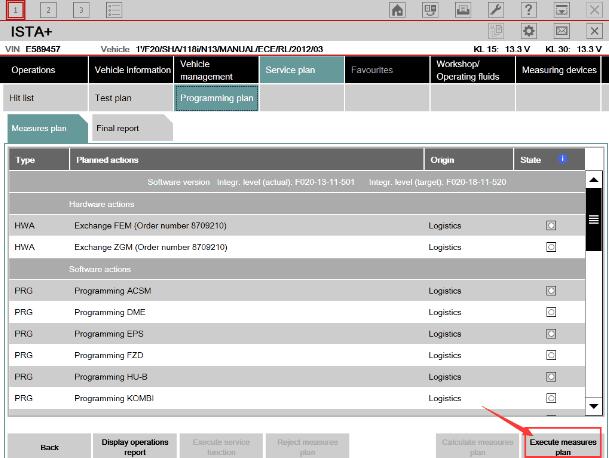Toggle state box for Programming DME
This screenshot has height=458, width=609.
(x=551, y=312)
